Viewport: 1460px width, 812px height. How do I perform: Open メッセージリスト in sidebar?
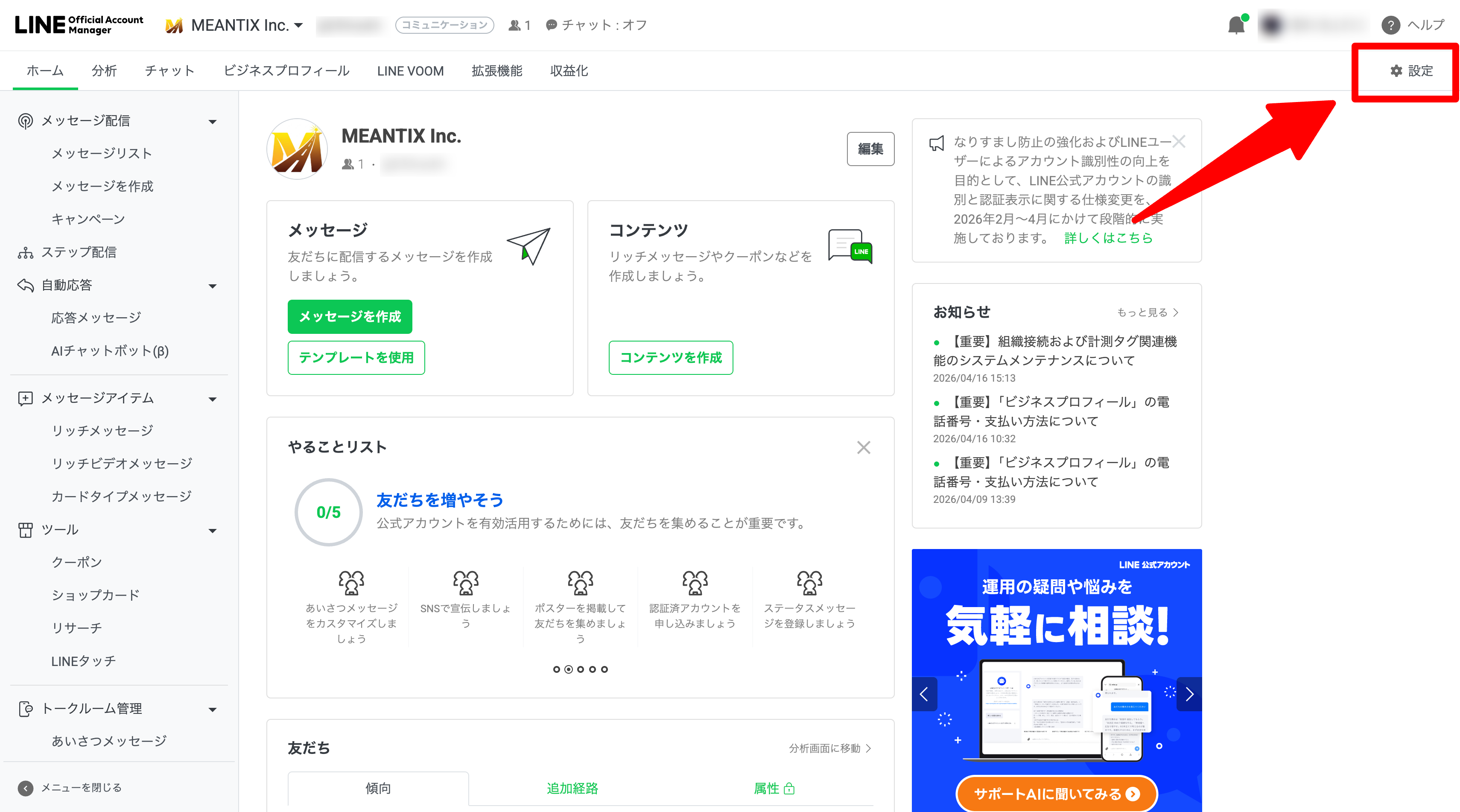pyautogui.click(x=102, y=154)
